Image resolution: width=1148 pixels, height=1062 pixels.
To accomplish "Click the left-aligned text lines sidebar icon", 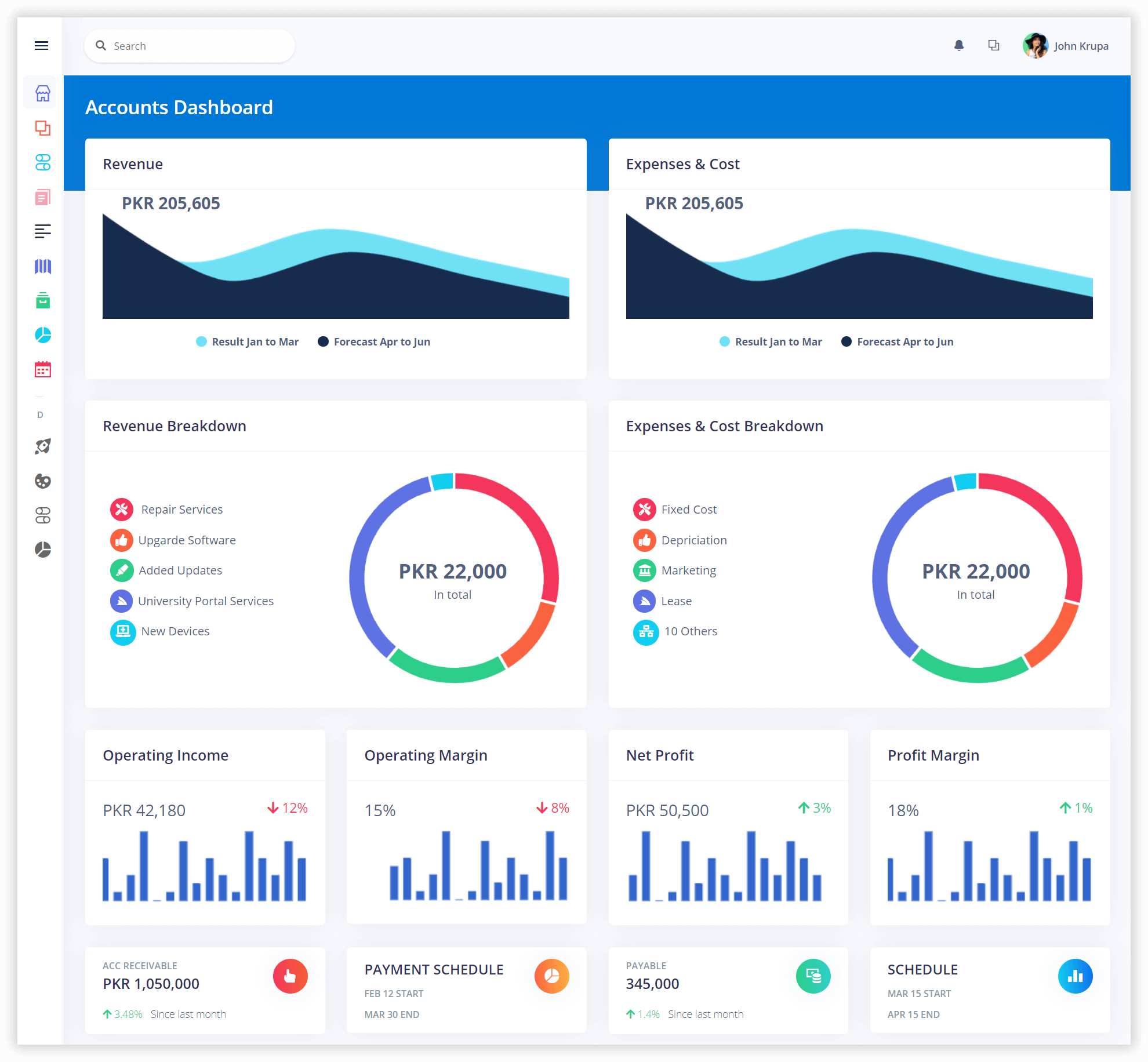I will tap(42, 231).
